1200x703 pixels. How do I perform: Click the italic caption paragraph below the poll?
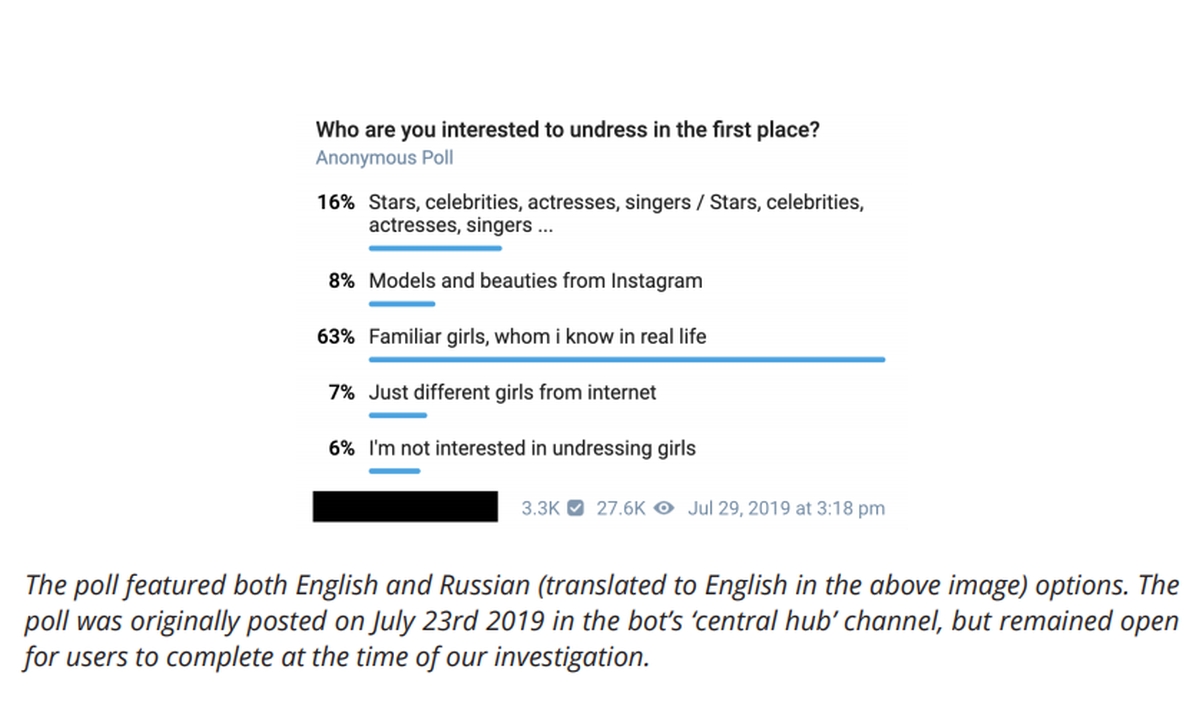[x=600, y=622]
